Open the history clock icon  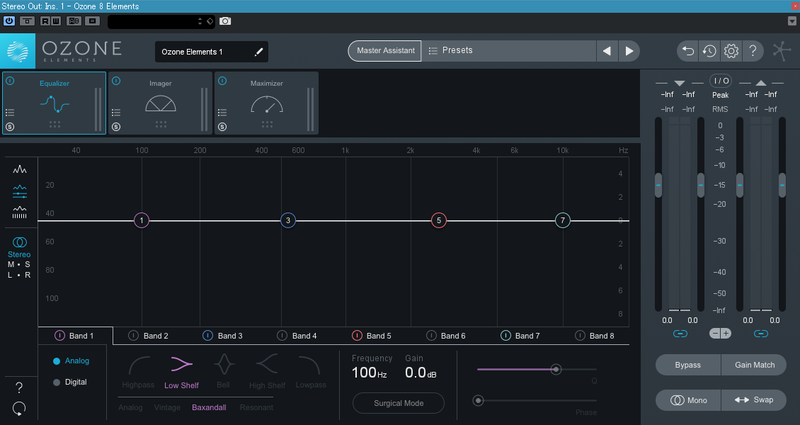tap(709, 51)
